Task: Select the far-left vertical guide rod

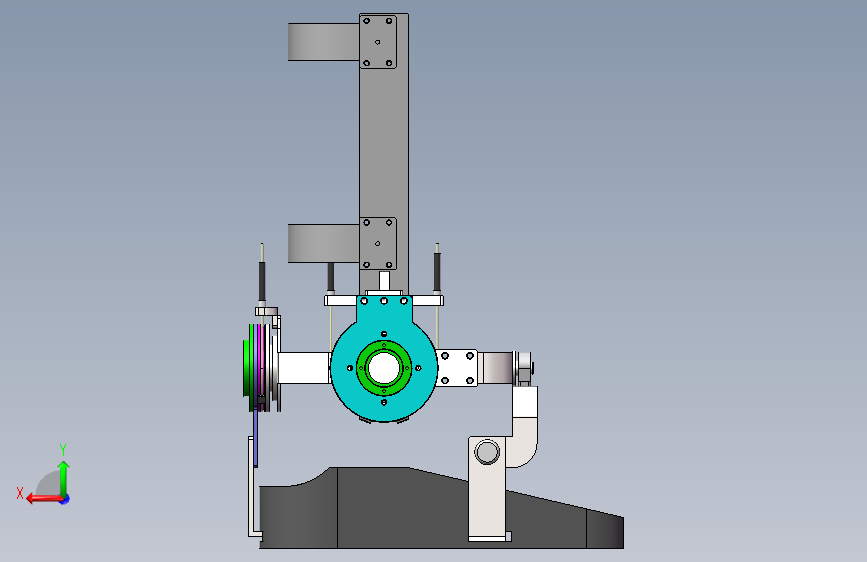Action: pos(262,275)
